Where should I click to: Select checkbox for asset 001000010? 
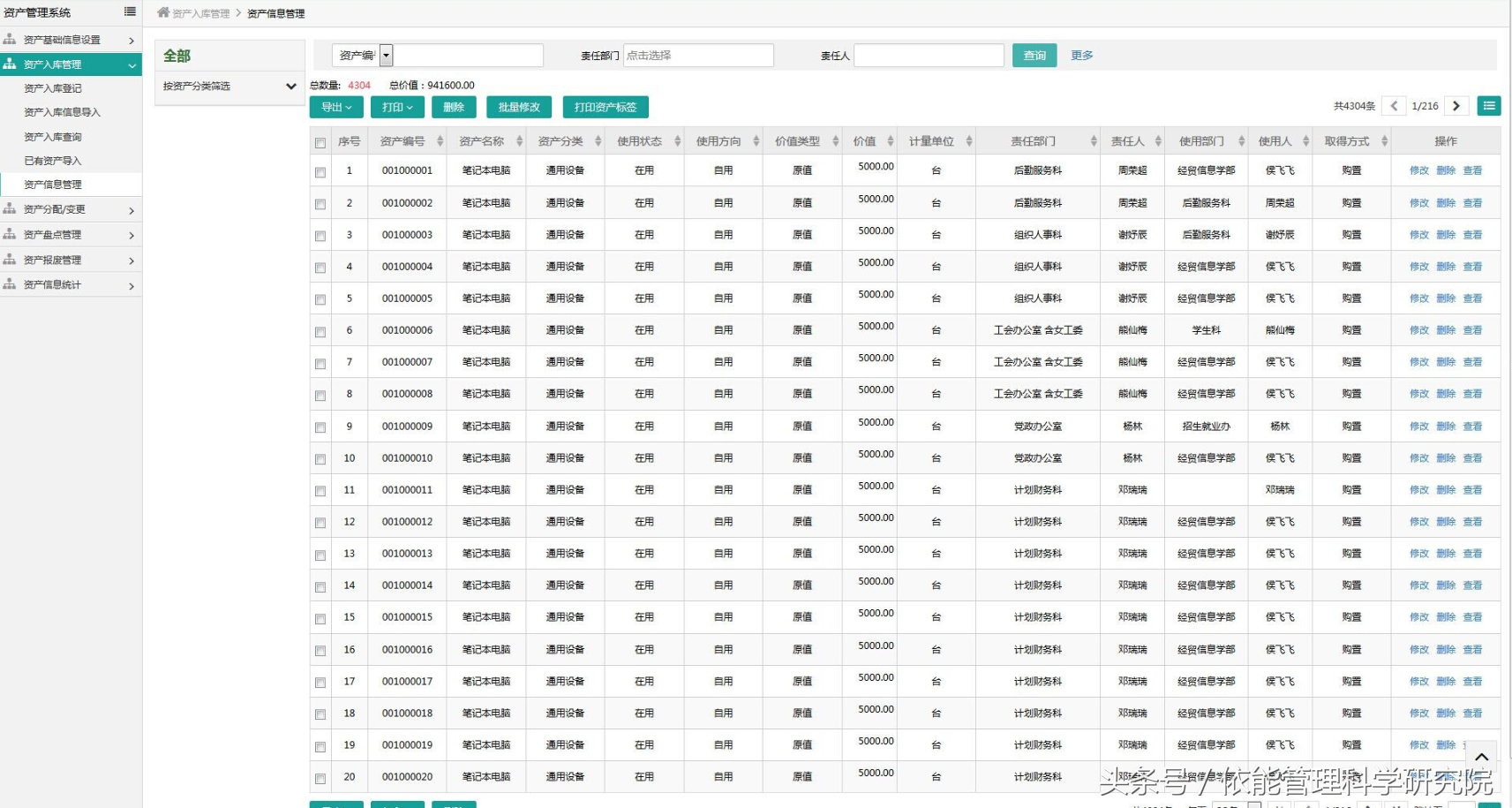(x=320, y=459)
